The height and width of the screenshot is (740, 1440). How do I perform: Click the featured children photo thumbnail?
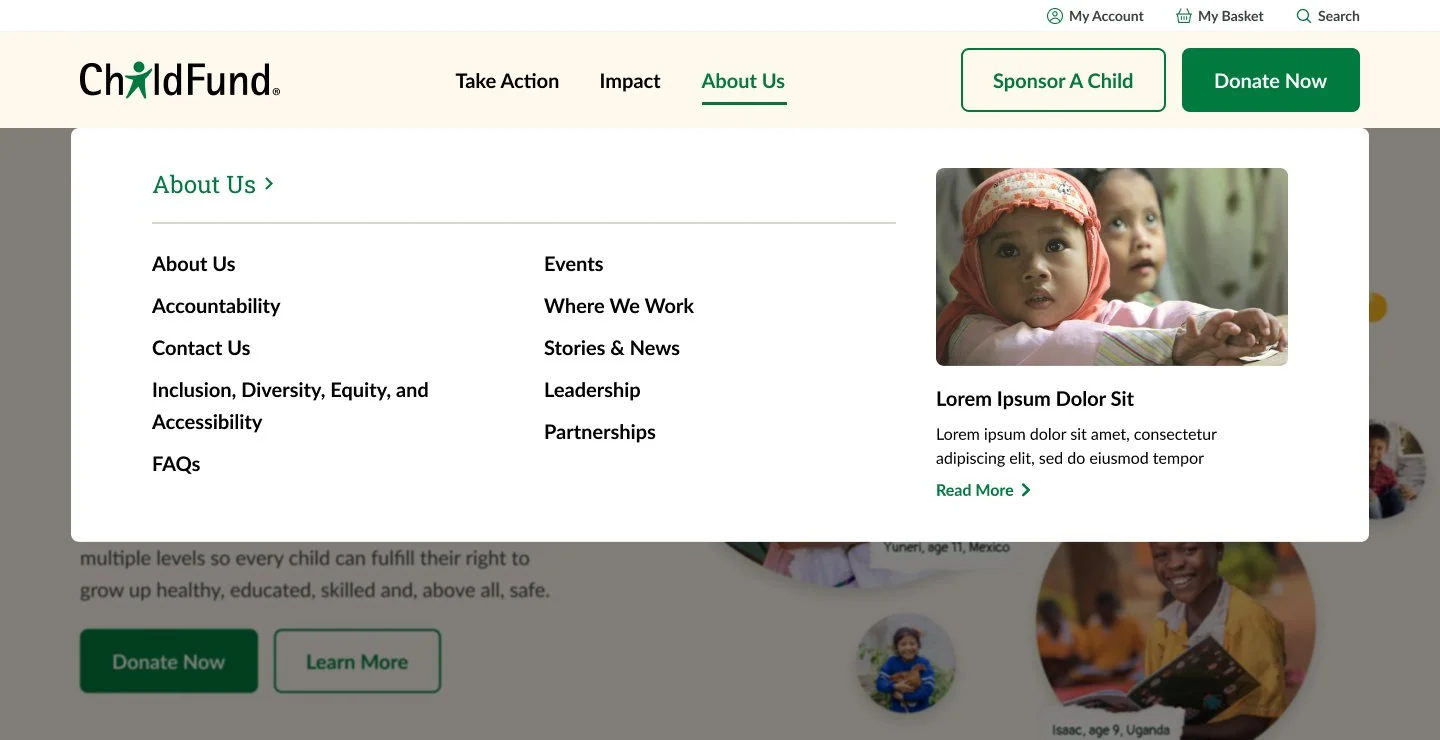point(1112,267)
